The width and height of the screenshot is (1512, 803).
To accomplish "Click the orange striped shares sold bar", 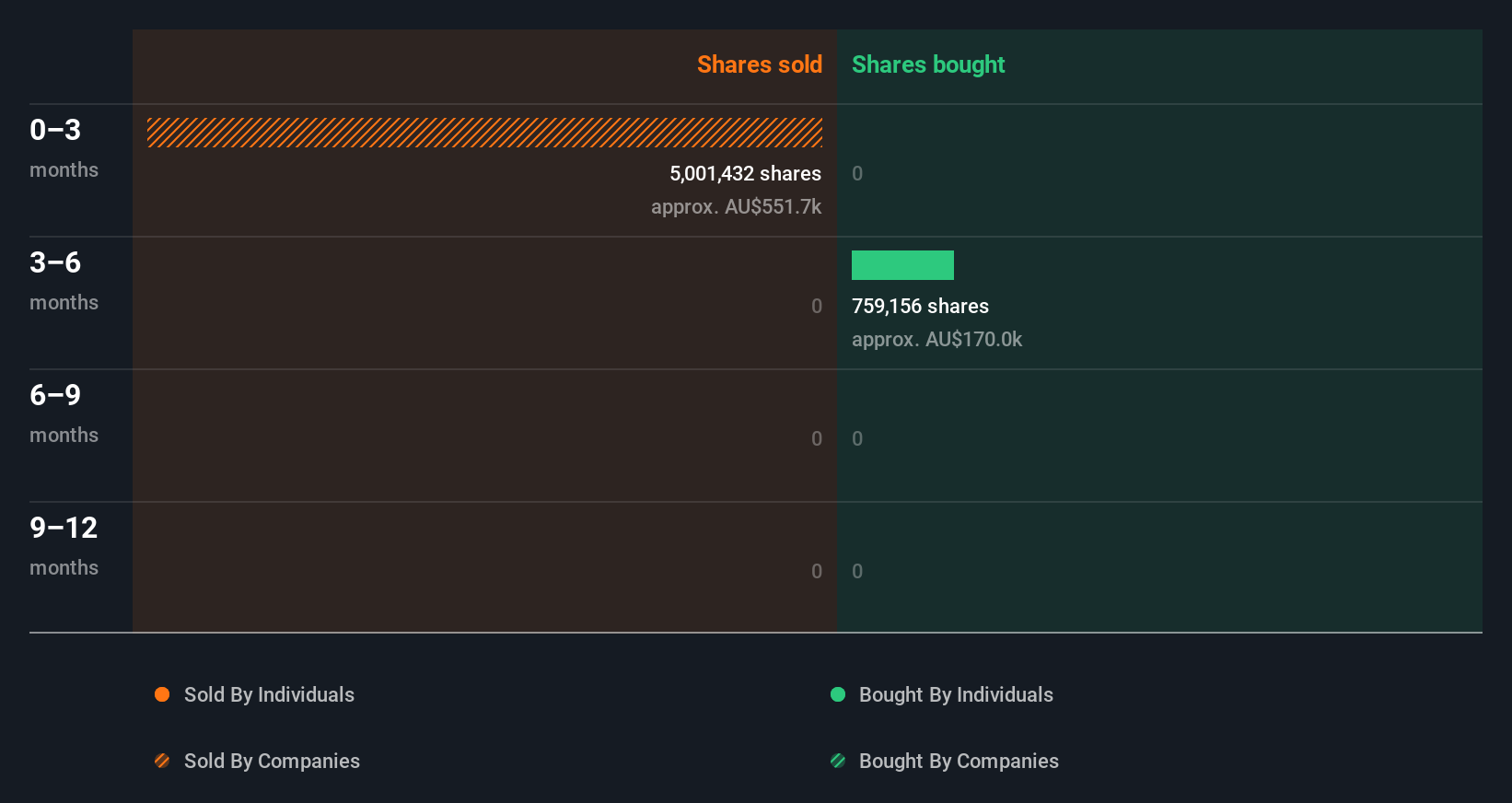I will (x=484, y=133).
